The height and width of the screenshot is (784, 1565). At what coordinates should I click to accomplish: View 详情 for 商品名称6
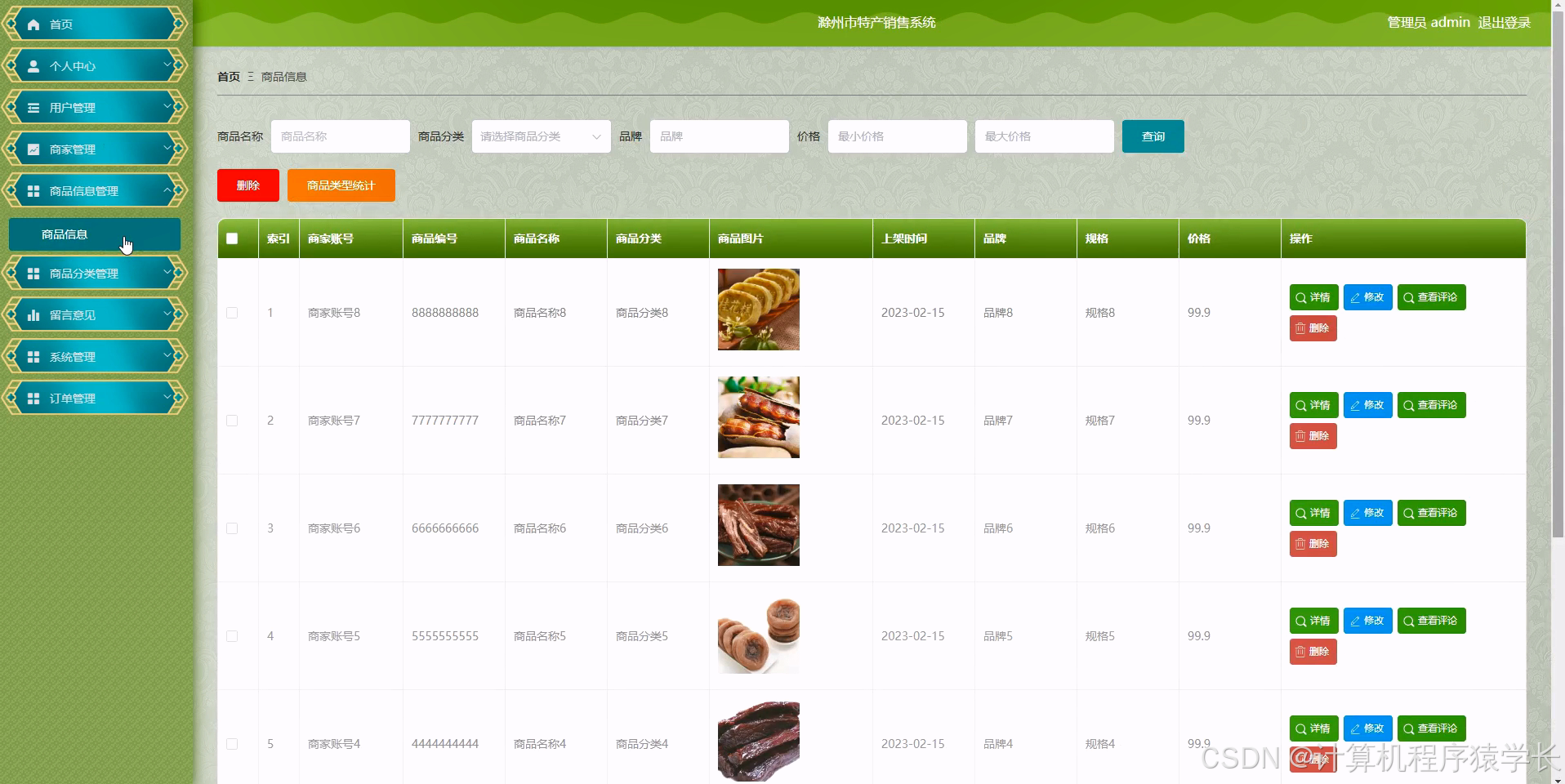tap(1313, 513)
